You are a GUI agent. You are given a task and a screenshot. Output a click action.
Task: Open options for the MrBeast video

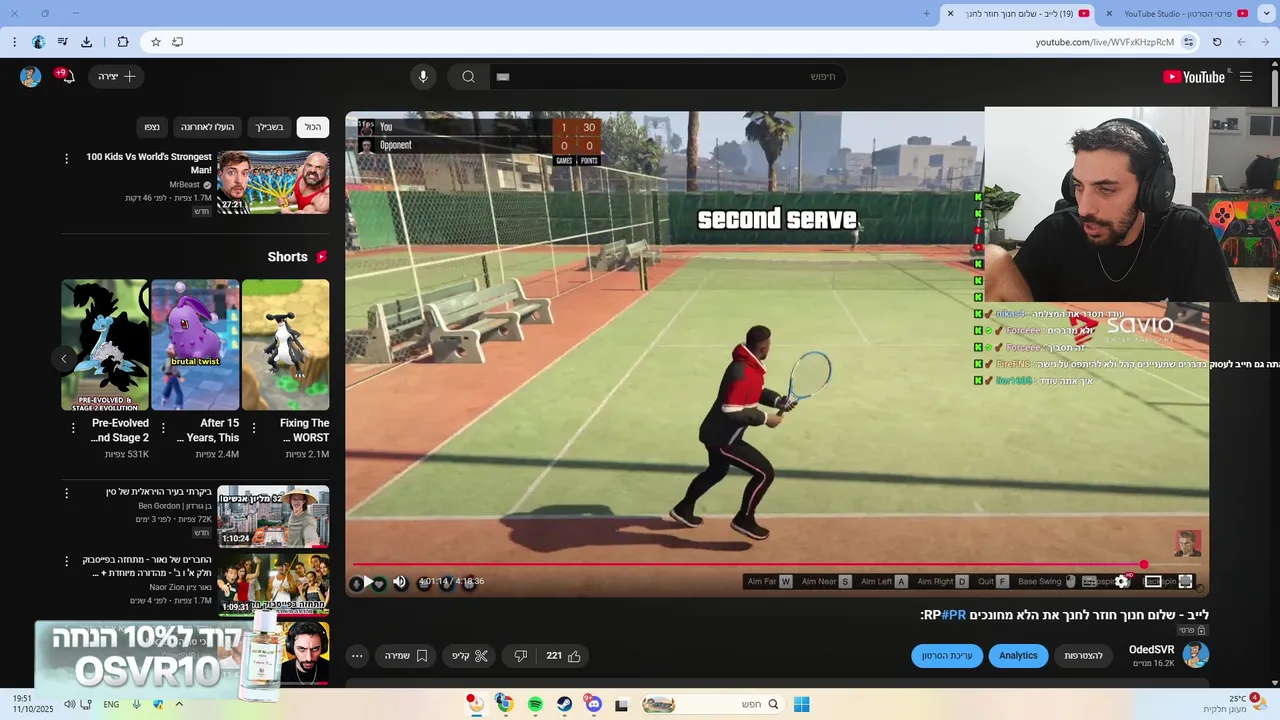[67, 159]
